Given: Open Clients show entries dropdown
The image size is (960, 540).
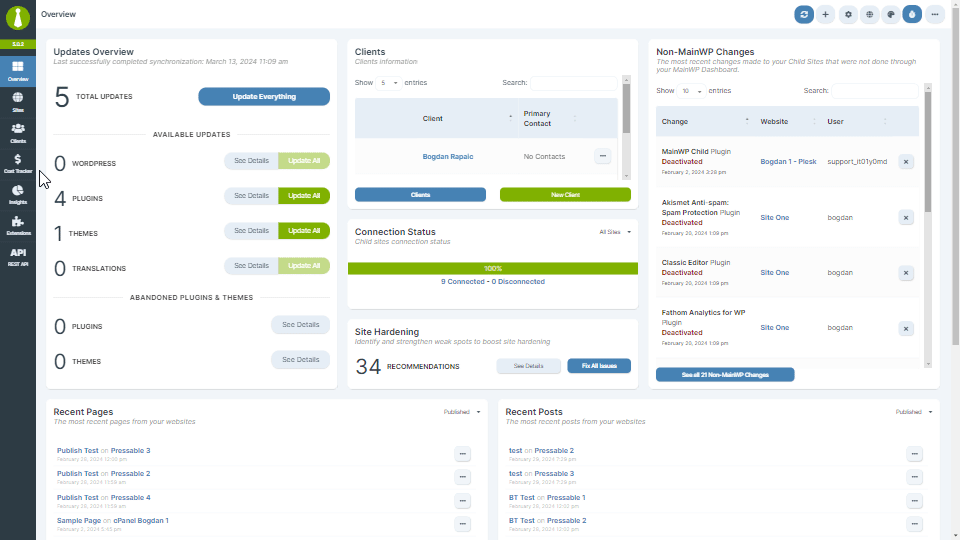Looking at the screenshot, I should (389, 83).
